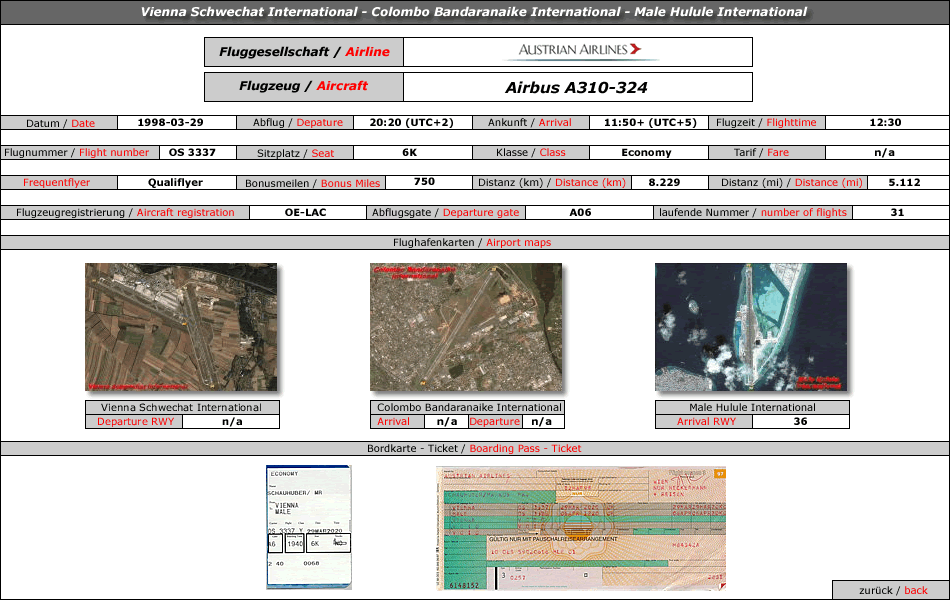950x600 pixels.
Task: Select flight time value 12:30
Action: point(885,122)
